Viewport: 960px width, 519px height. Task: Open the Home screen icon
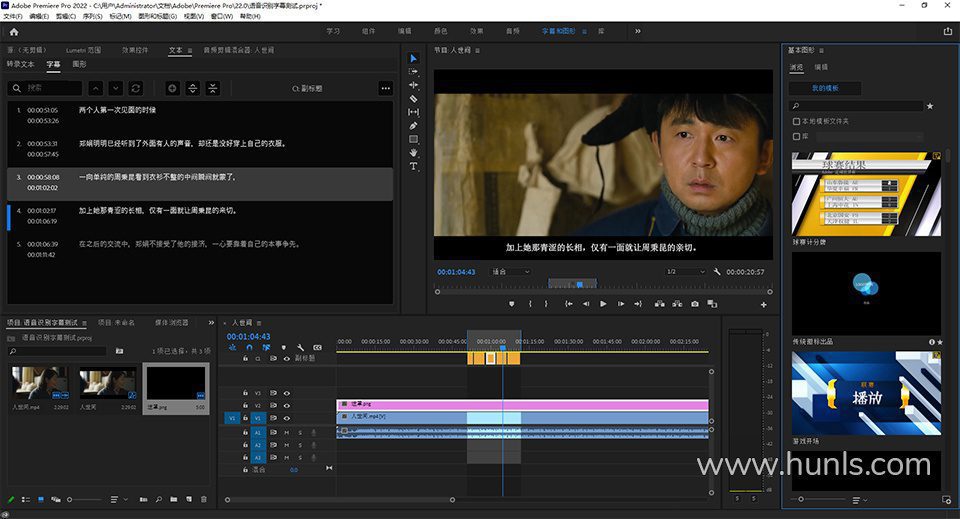pos(13,32)
